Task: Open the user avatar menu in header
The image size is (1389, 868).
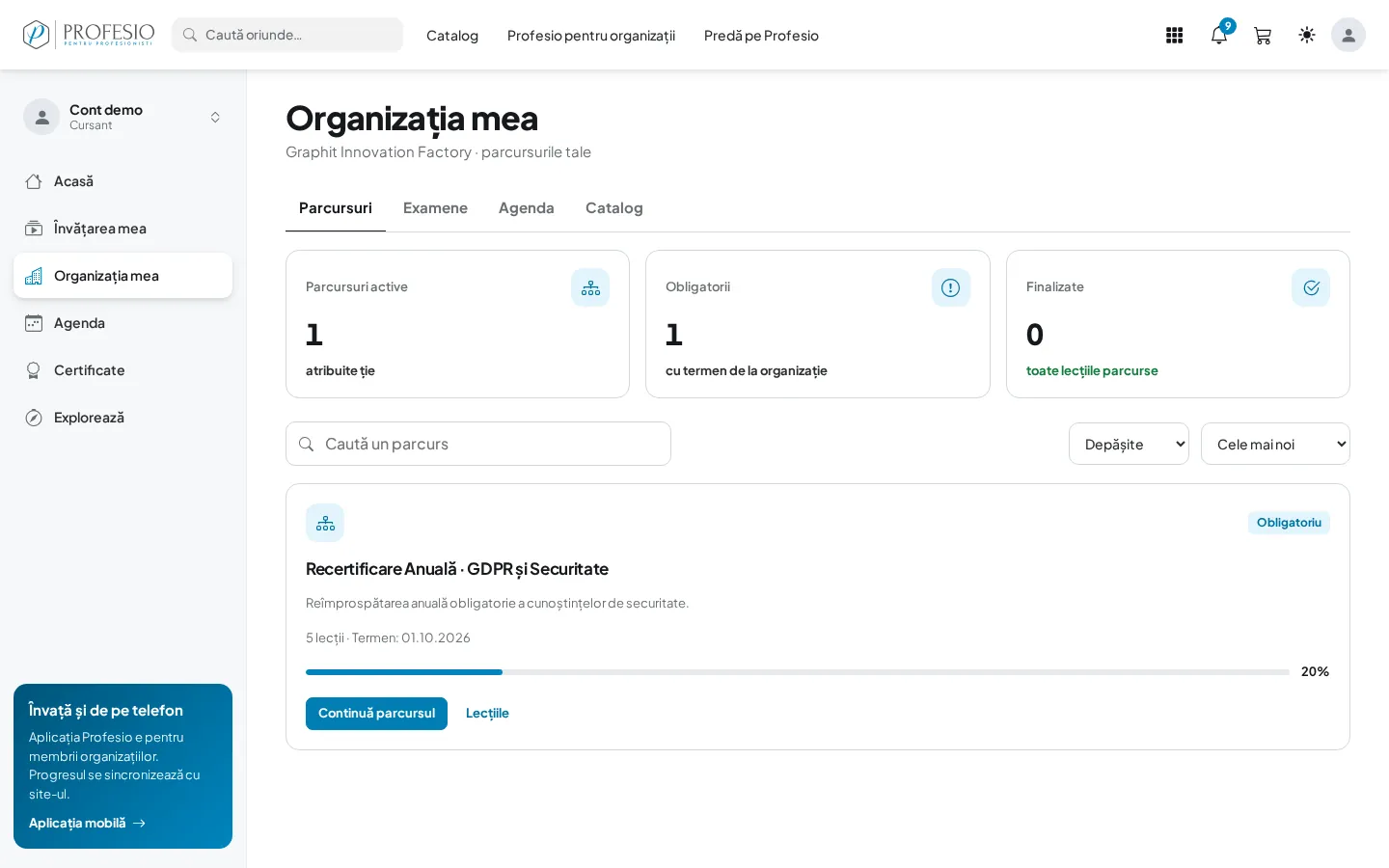Action: [1348, 35]
